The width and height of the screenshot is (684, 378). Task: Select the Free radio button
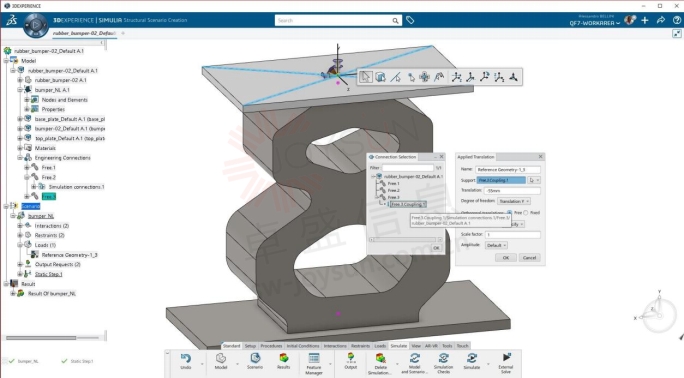click(x=510, y=213)
